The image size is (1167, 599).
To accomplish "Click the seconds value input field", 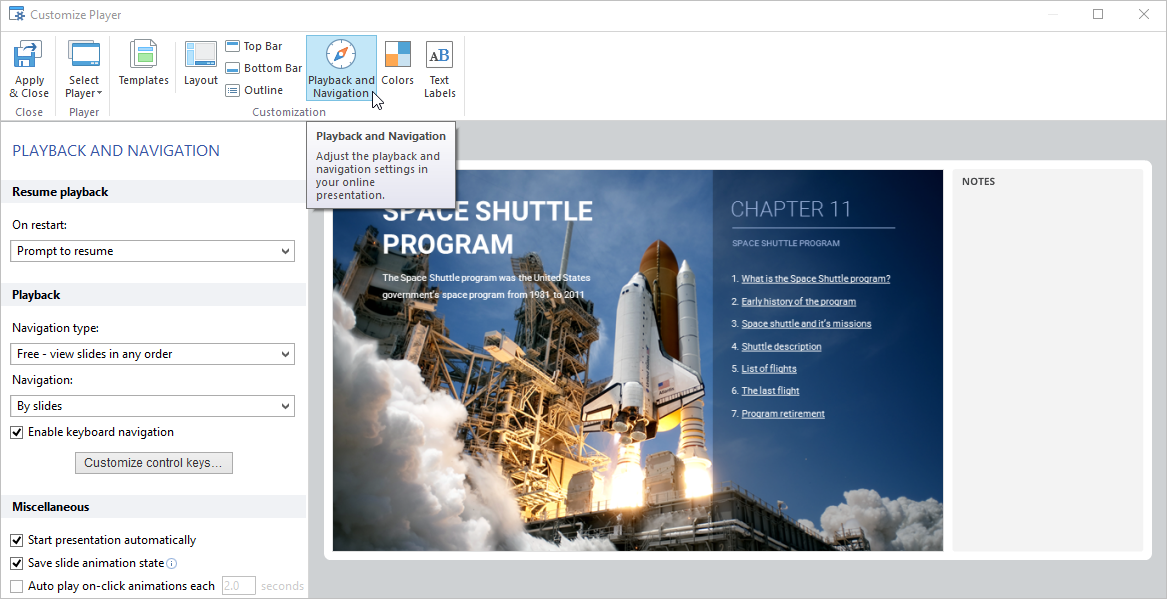I will 238,585.
